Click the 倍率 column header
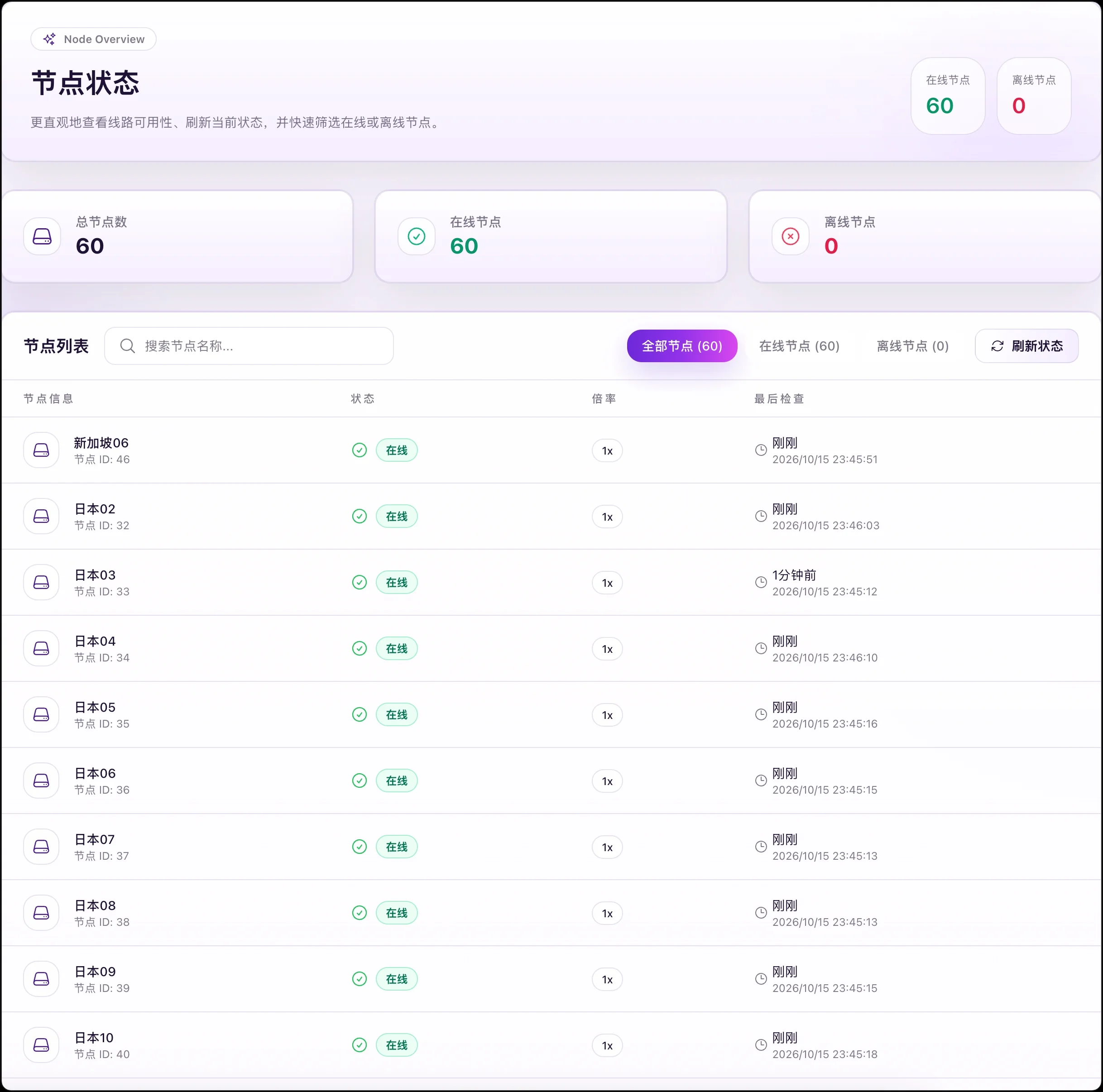1103x1092 pixels. tap(604, 398)
